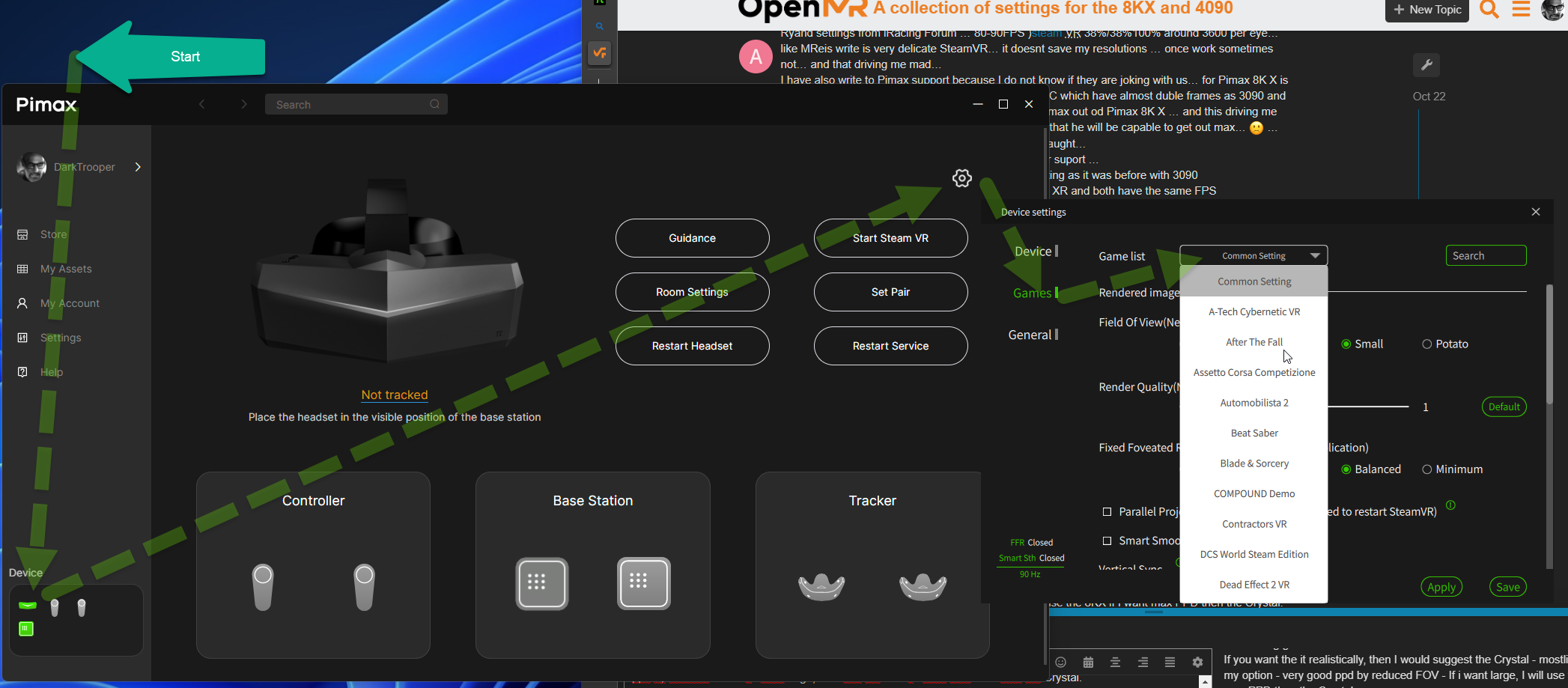Switch to the General settings tab

pos(1030,335)
